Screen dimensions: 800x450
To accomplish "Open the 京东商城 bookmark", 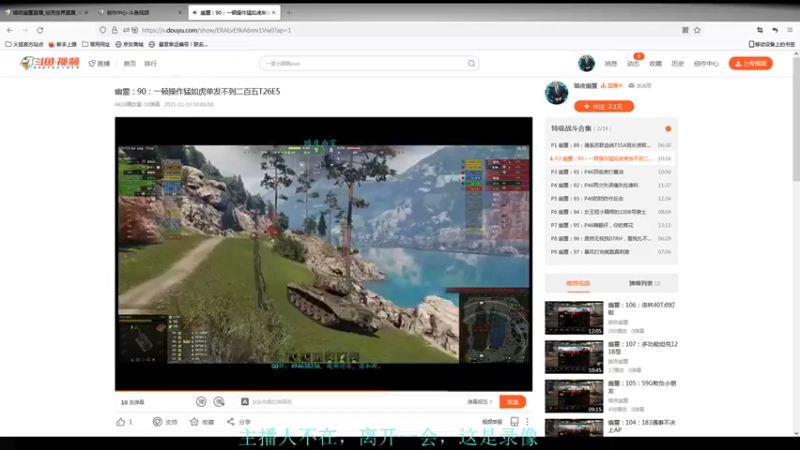I will pyautogui.click(x=129, y=44).
